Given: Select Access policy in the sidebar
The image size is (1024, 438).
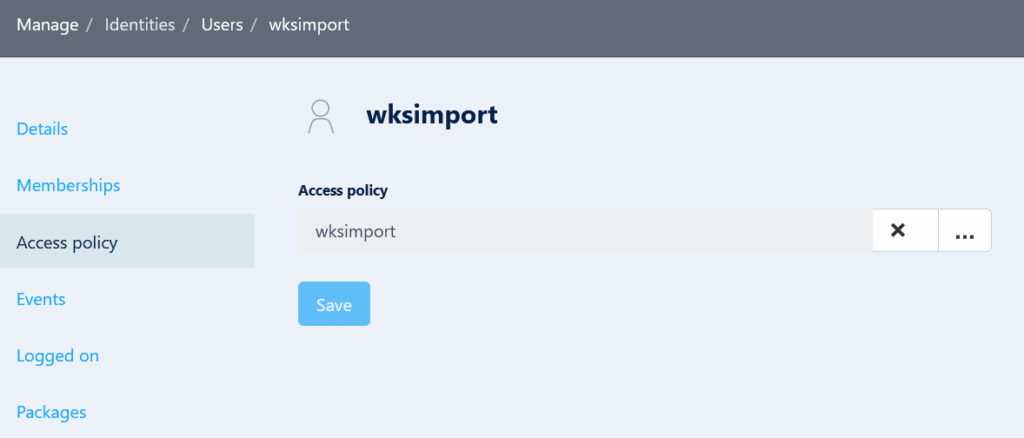Looking at the screenshot, I should (67, 242).
